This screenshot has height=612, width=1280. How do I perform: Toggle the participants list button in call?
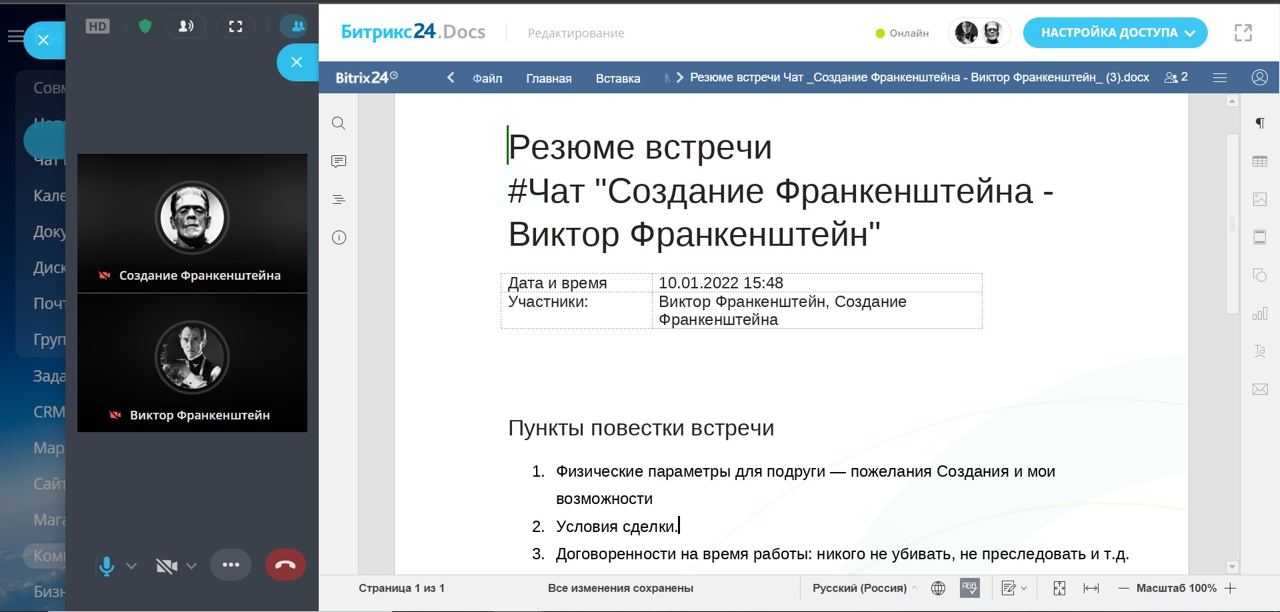297,26
